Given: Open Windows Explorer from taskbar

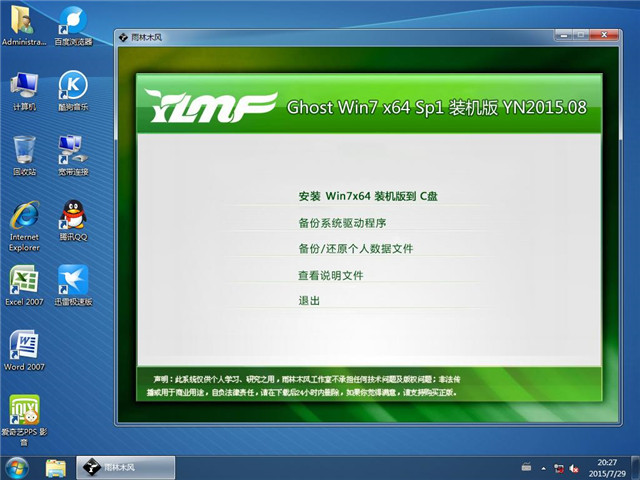Looking at the screenshot, I should [56, 468].
